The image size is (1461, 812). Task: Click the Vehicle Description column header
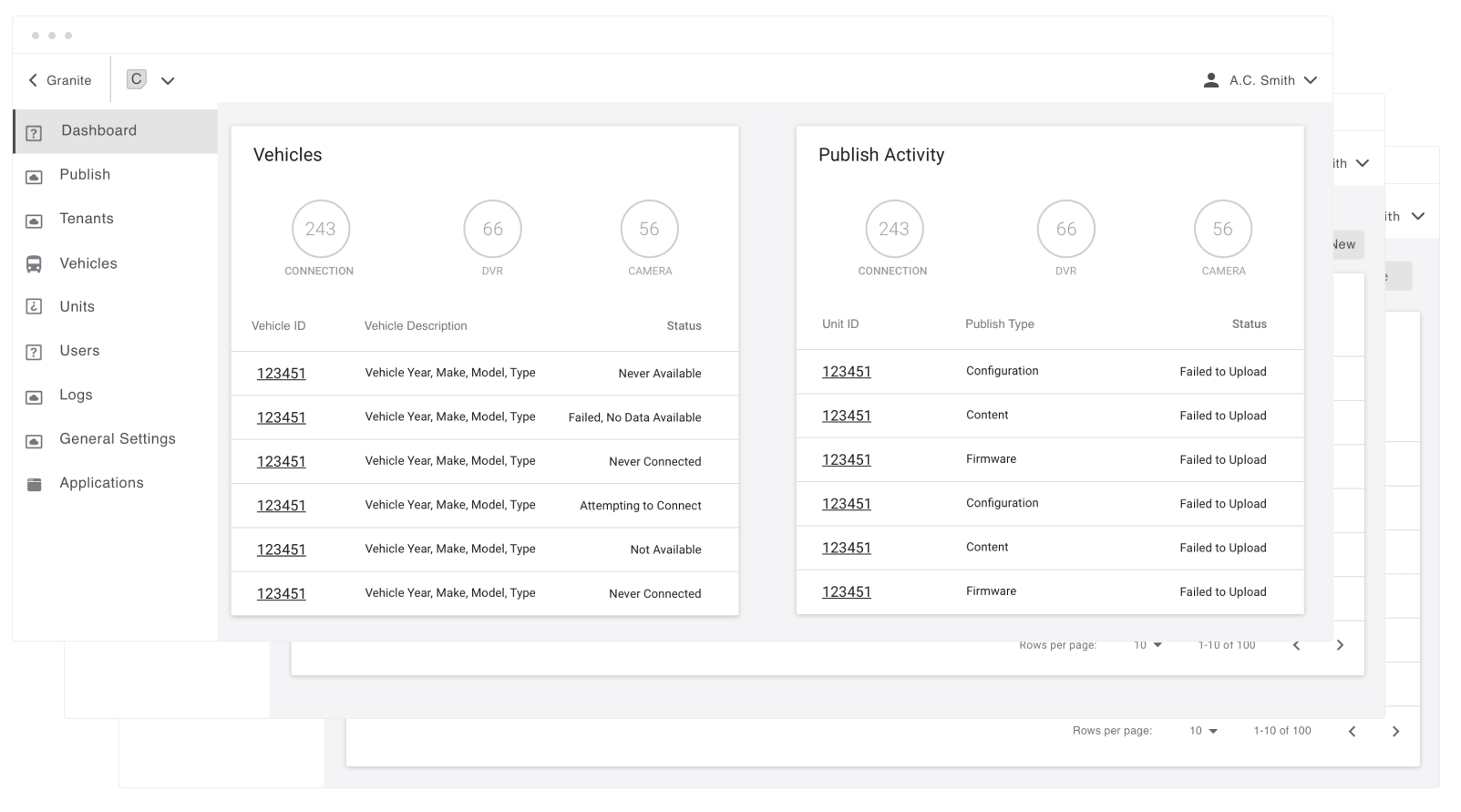pos(416,325)
